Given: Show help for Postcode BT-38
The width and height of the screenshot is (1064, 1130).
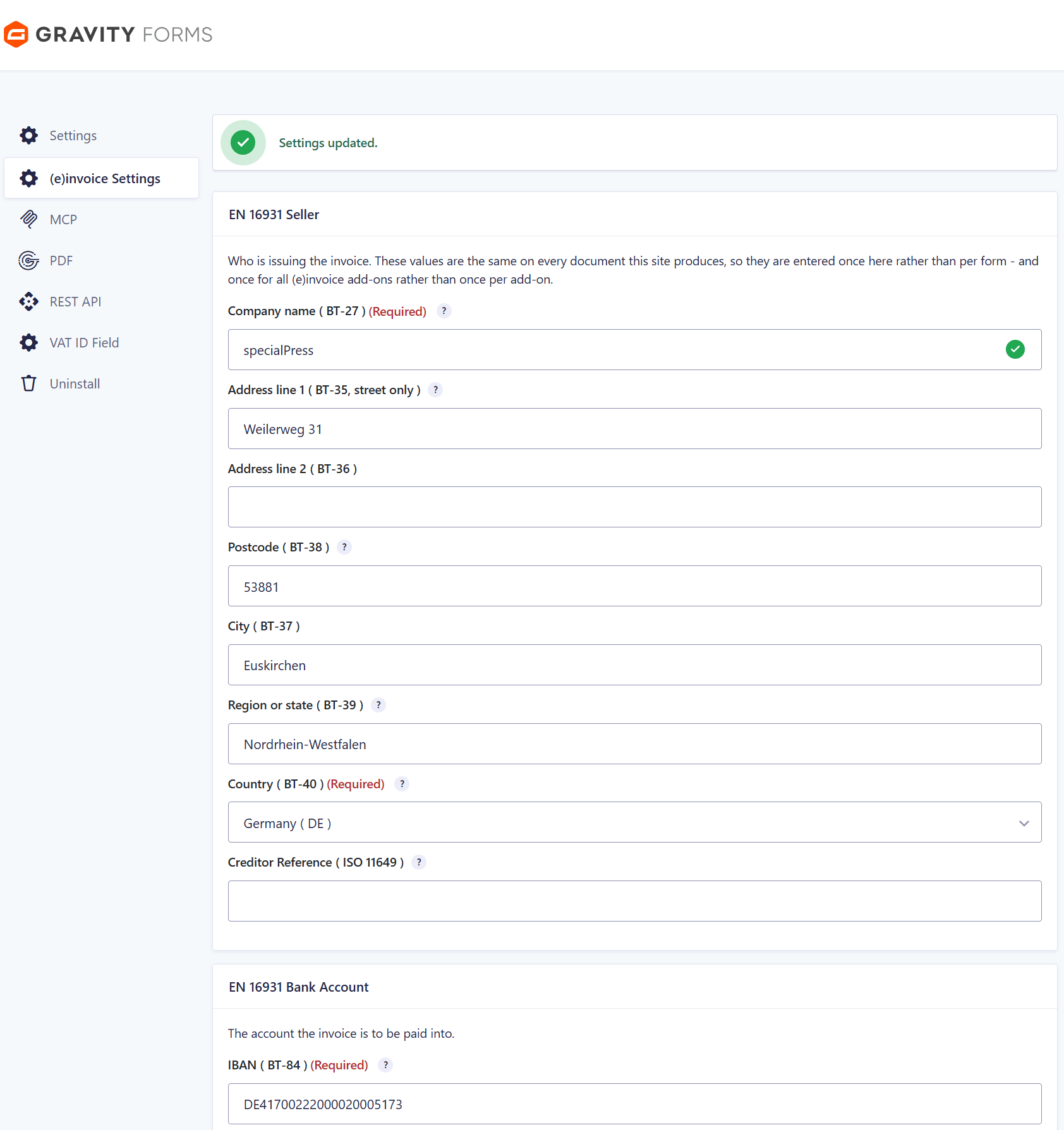Looking at the screenshot, I should pos(344,547).
